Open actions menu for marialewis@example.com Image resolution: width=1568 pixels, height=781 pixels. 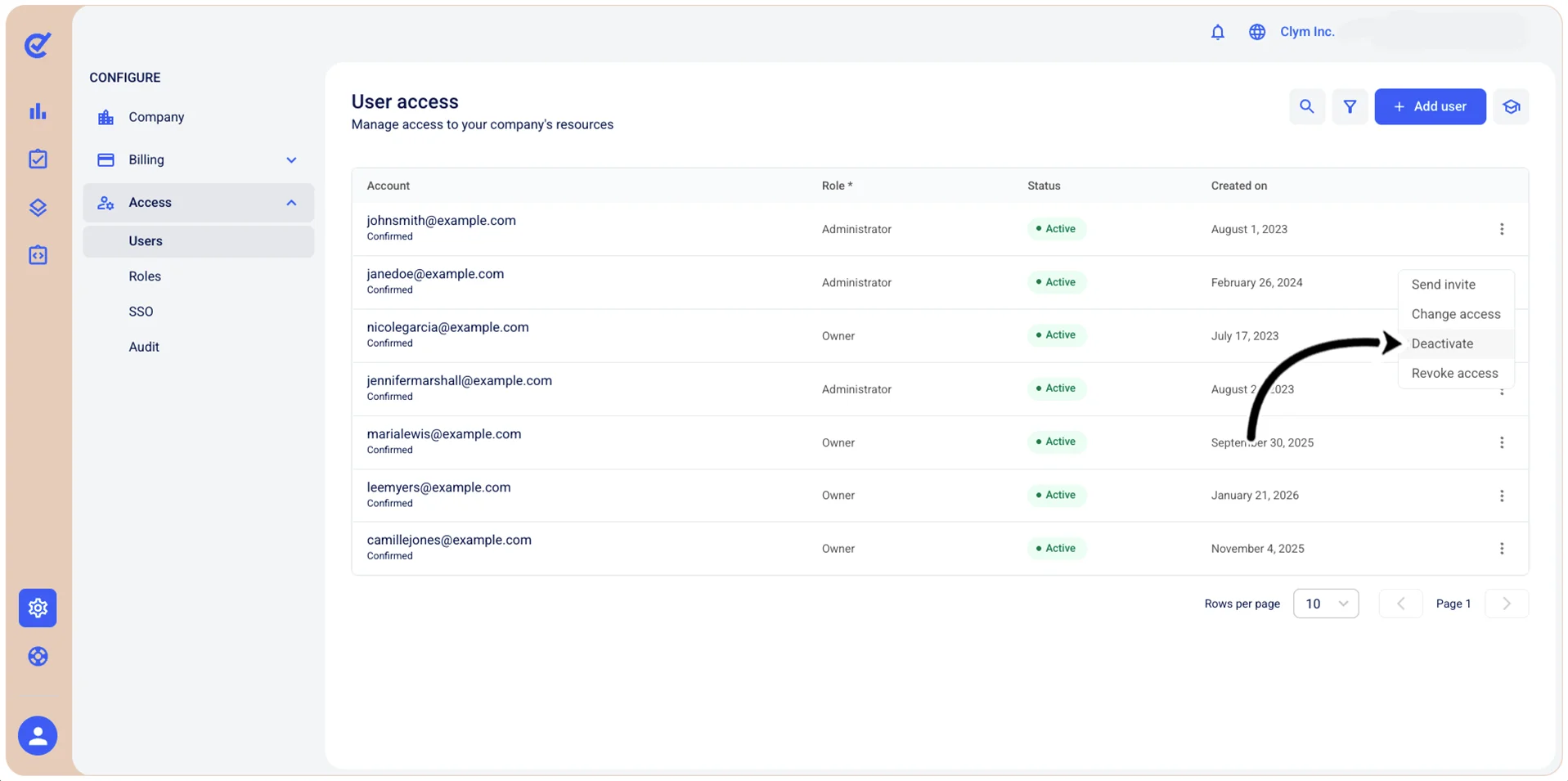coord(1502,442)
